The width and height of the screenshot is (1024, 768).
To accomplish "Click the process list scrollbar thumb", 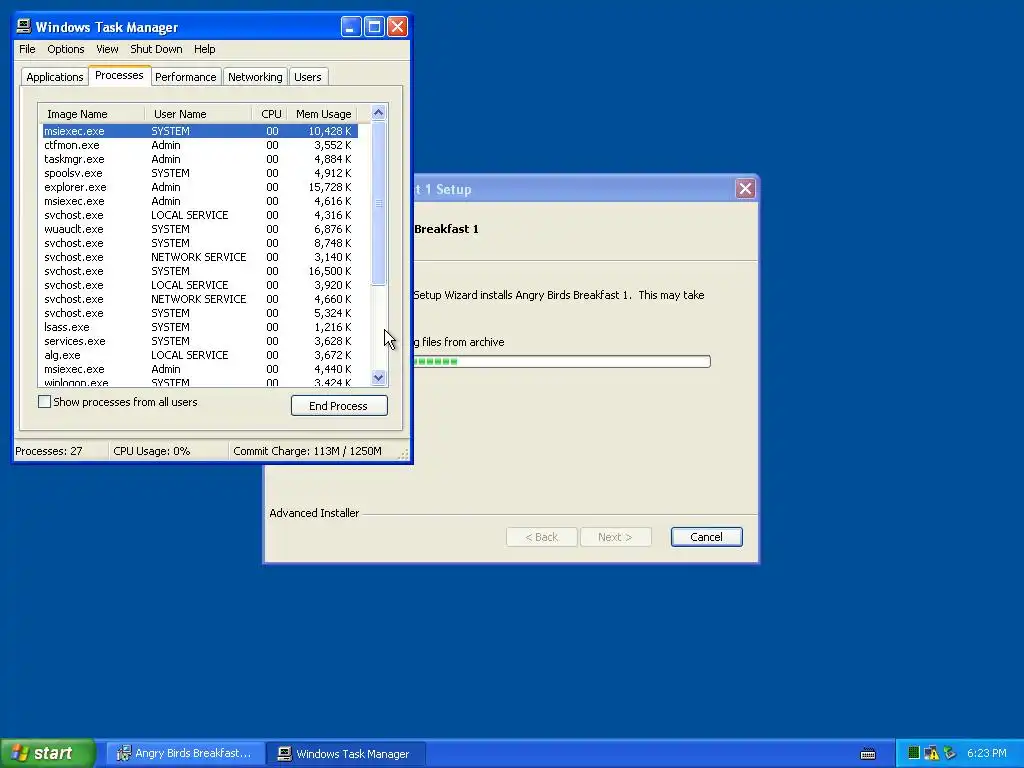I will pos(378,203).
